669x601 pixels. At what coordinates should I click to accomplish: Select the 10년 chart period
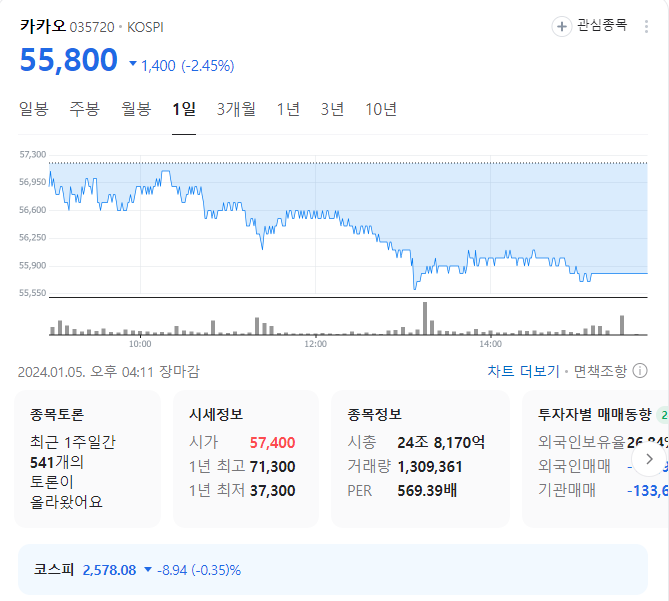(381, 109)
